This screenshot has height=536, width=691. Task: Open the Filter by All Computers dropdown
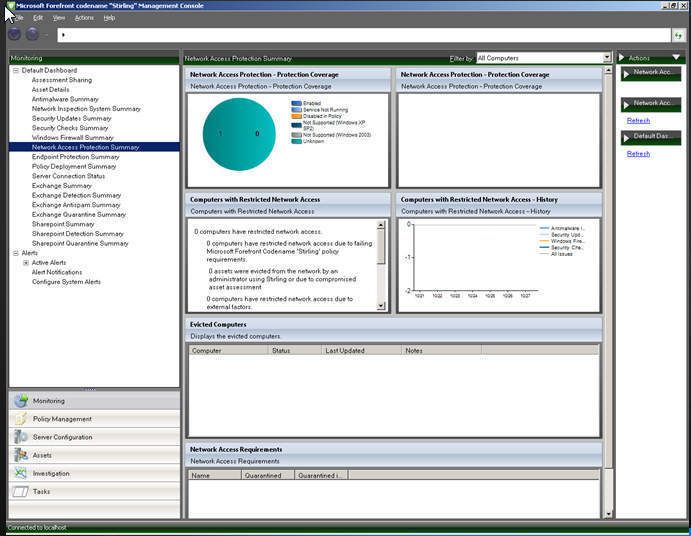(x=607, y=58)
